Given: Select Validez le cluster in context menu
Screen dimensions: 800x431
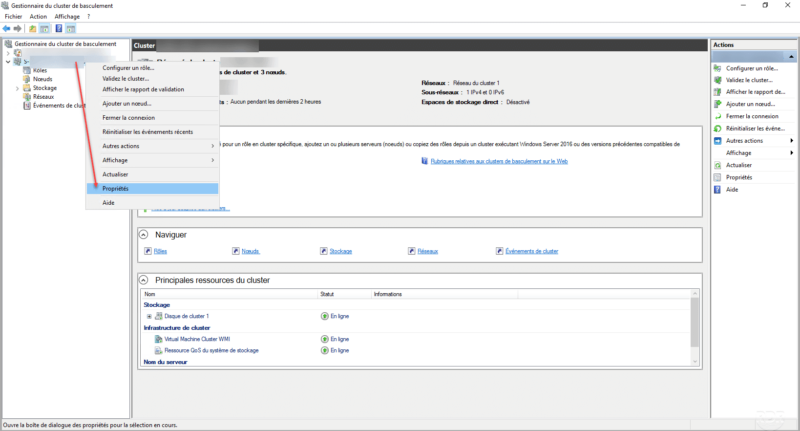Looking at the screenshot, I should pyautogui.click(x=153, y=79).
